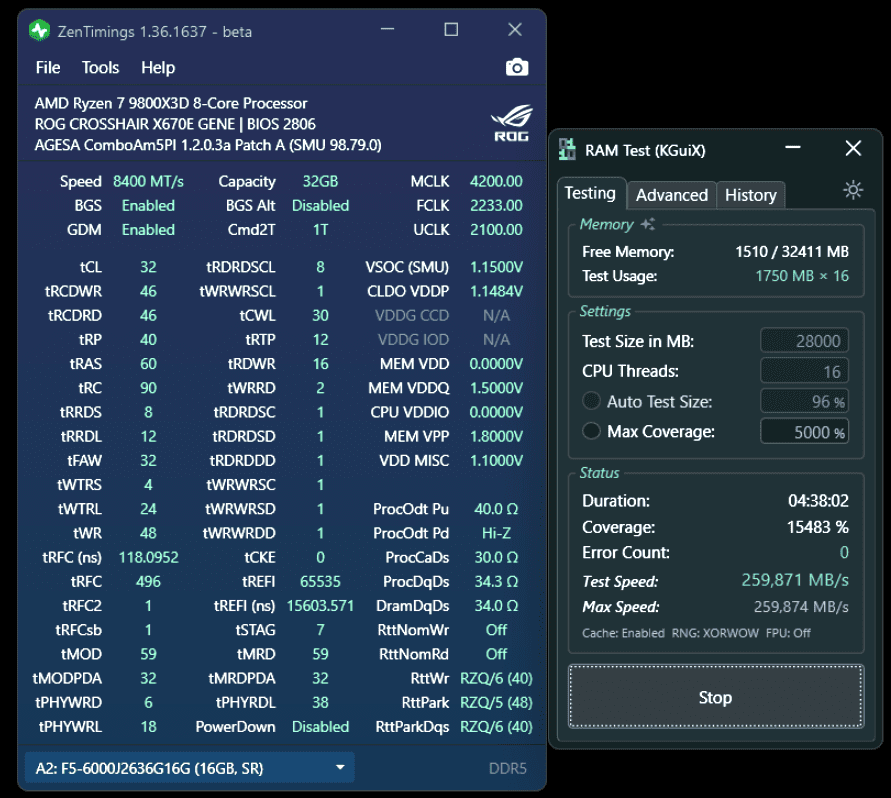The width and height of the screenshot is (891, 798).
Task: Click the tRC value 90
Action: [148, 388]
